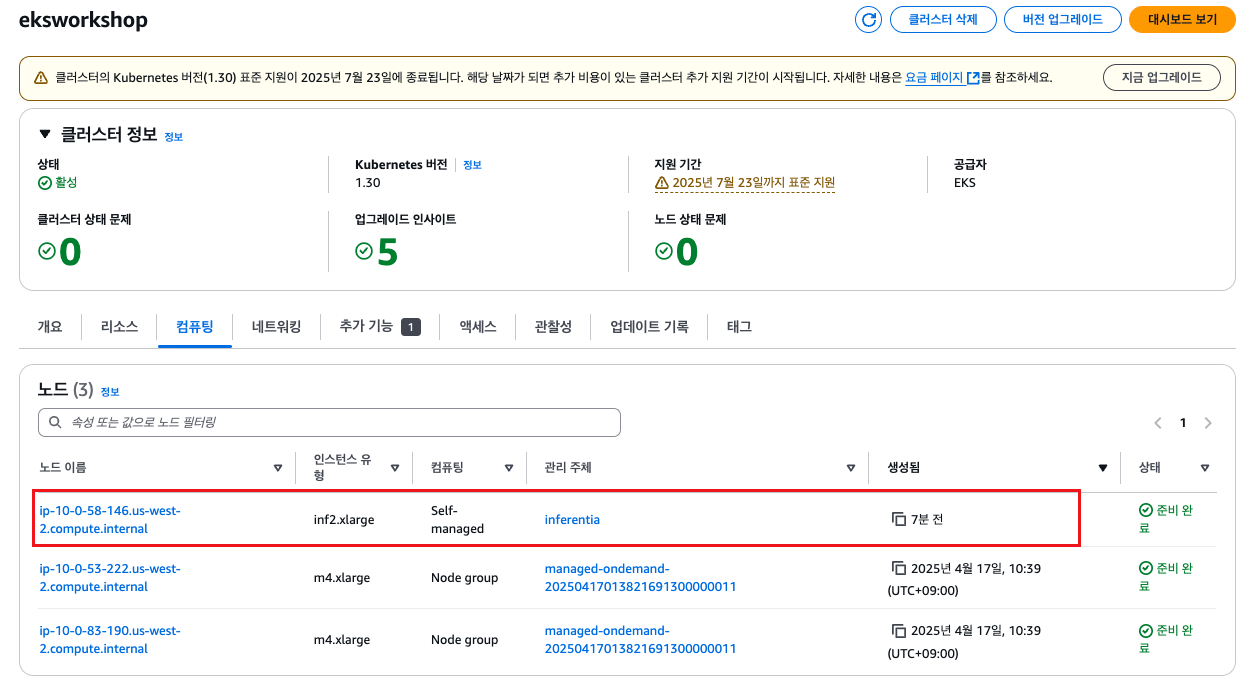The height and width of the screenshot is (677, 1256).
Task: Switch to the 개요 tab
Action: [50, 326]
